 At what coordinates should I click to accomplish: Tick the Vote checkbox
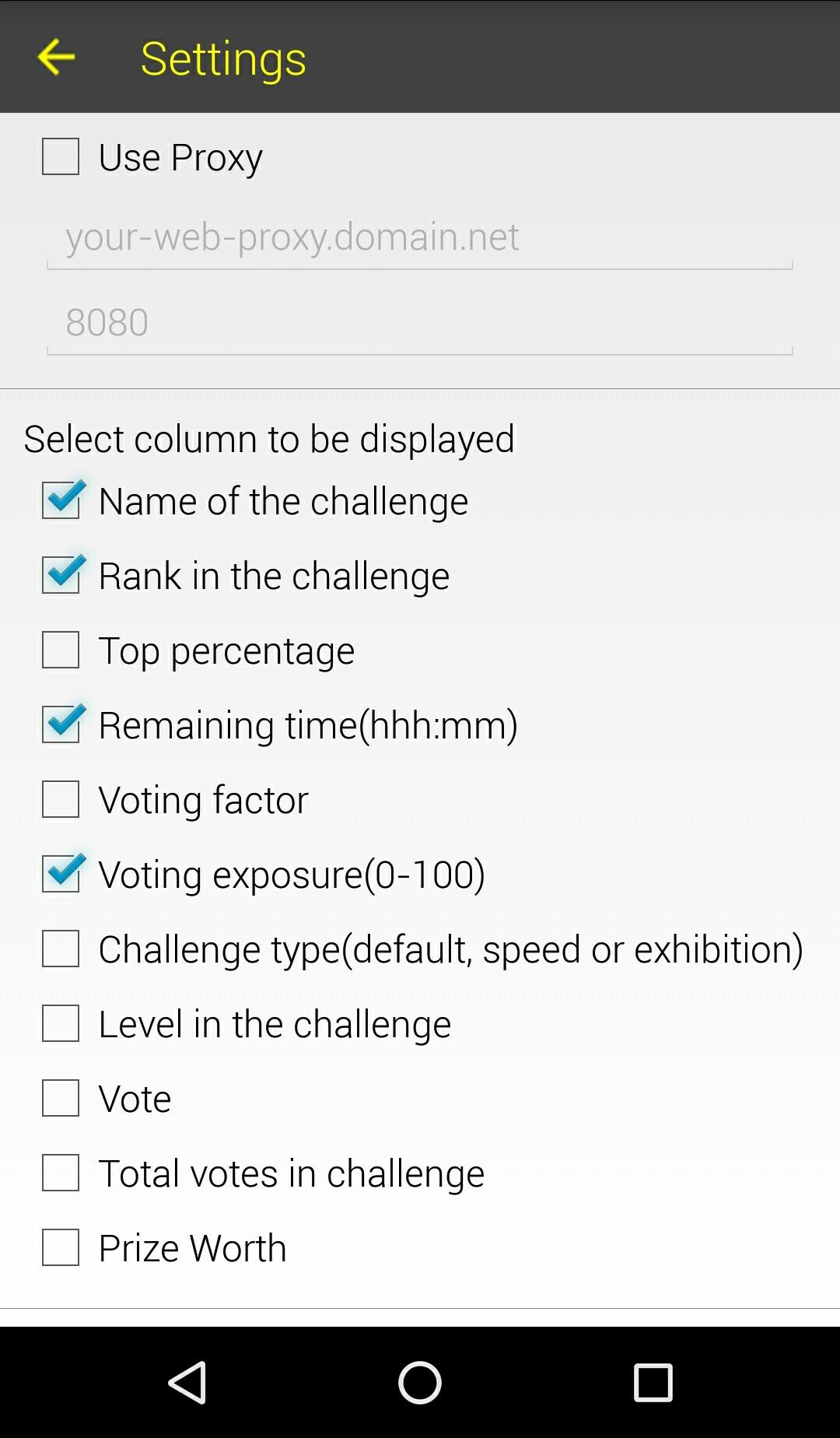tap(61, 1098)
